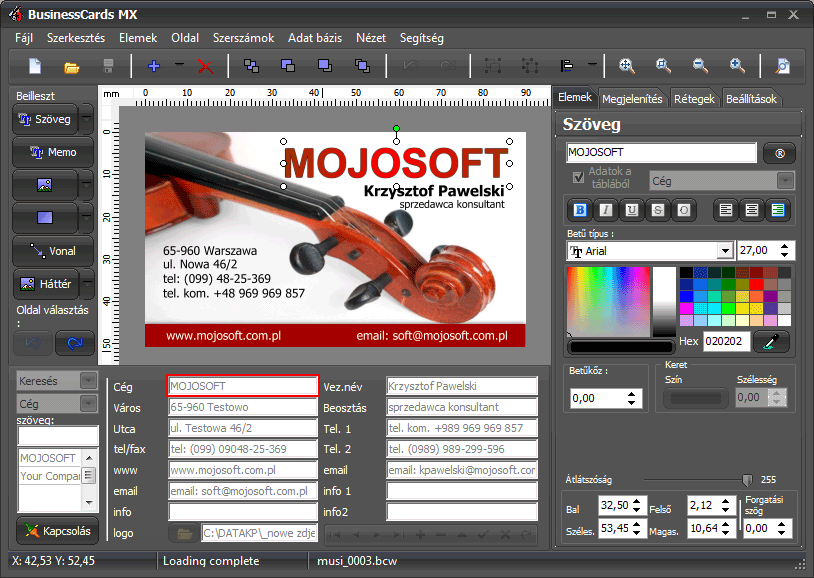The width and height of the screenshot is (814, 578).
Task: Switch to the Rétegek tab
Action: 694,99
